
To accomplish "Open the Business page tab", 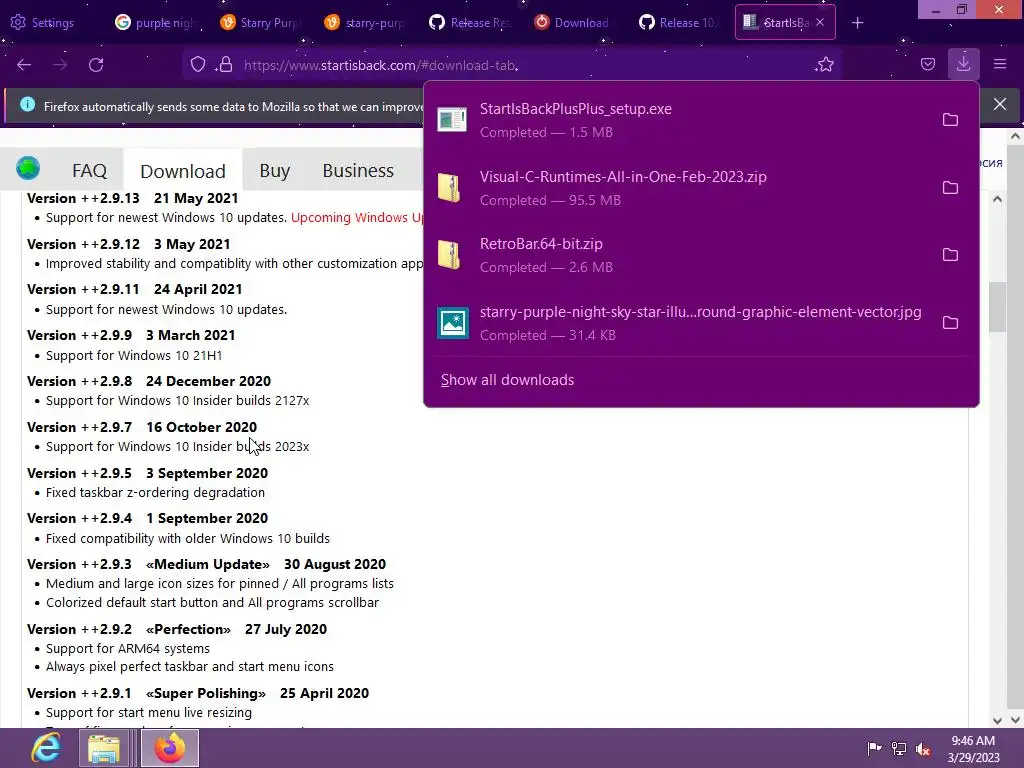I will point(358,170).
